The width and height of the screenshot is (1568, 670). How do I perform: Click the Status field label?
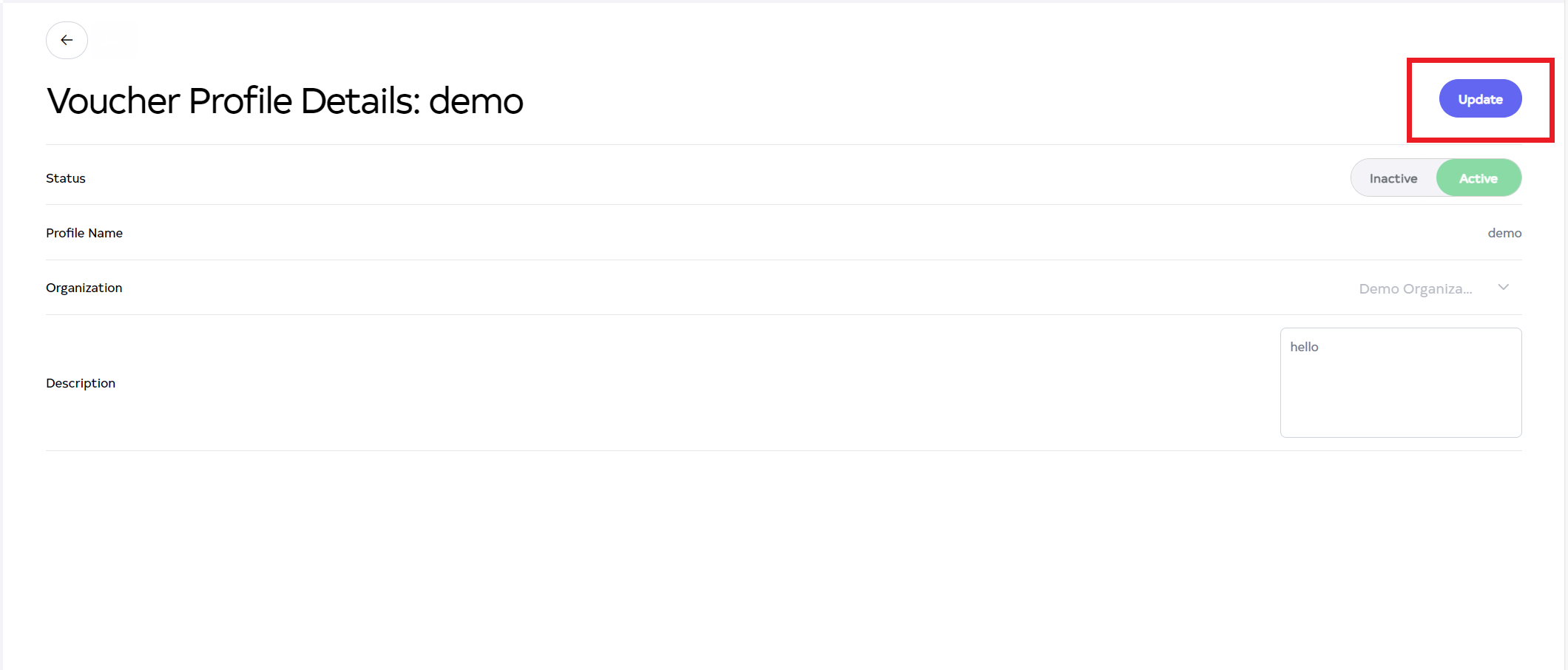66,178
